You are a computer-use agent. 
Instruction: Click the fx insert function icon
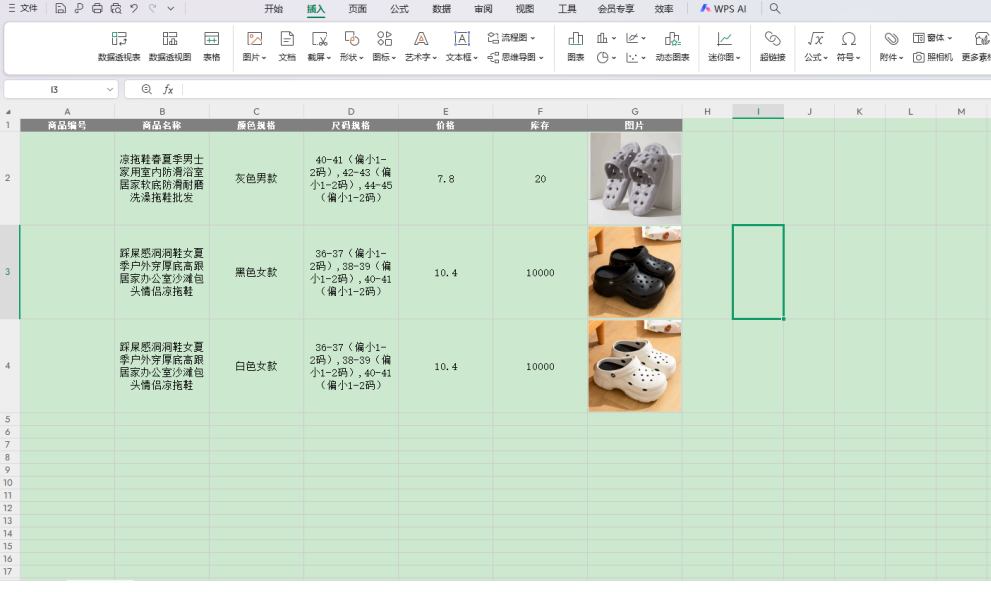pyautogui.click(x=168, y=90)
